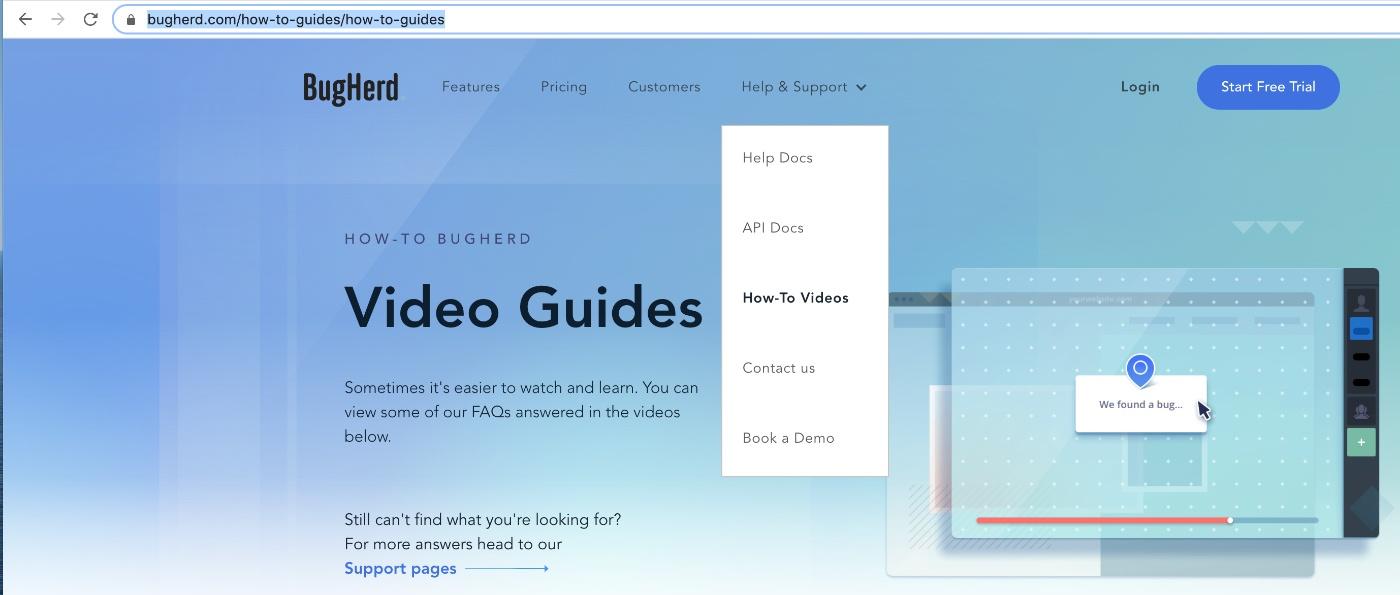Click the padlock site security icon
1400x595 pixels.
(131, 19)
